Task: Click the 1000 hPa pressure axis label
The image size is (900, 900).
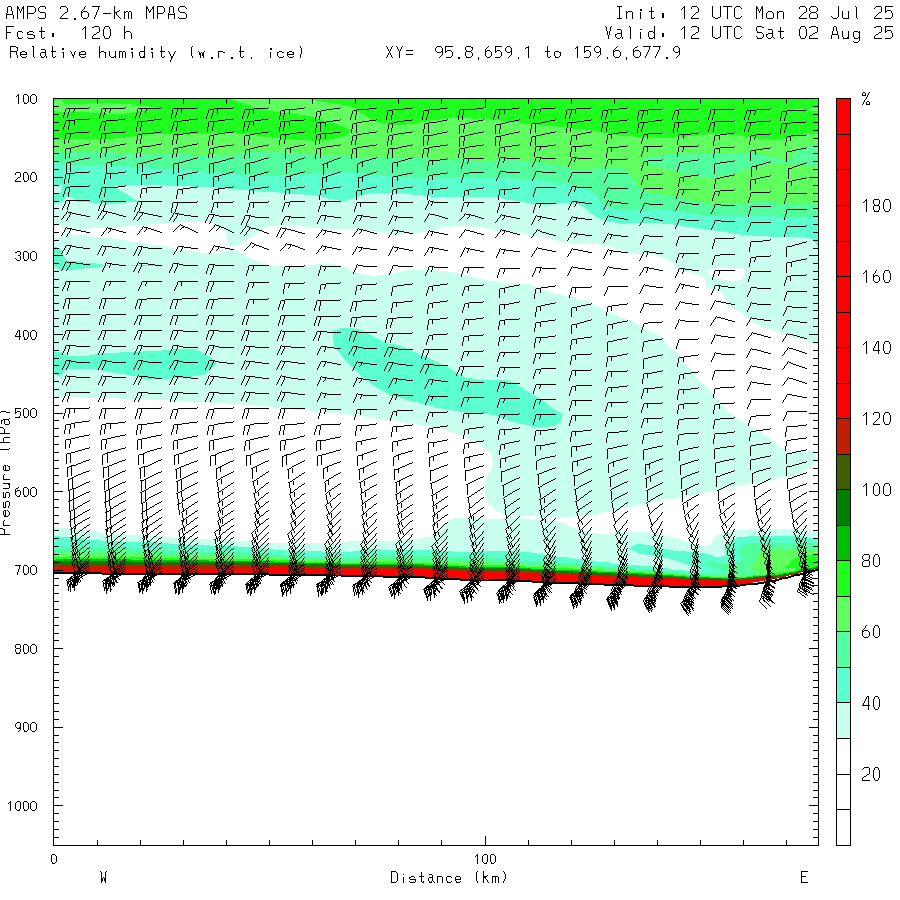Action: (x=22, y=806)
